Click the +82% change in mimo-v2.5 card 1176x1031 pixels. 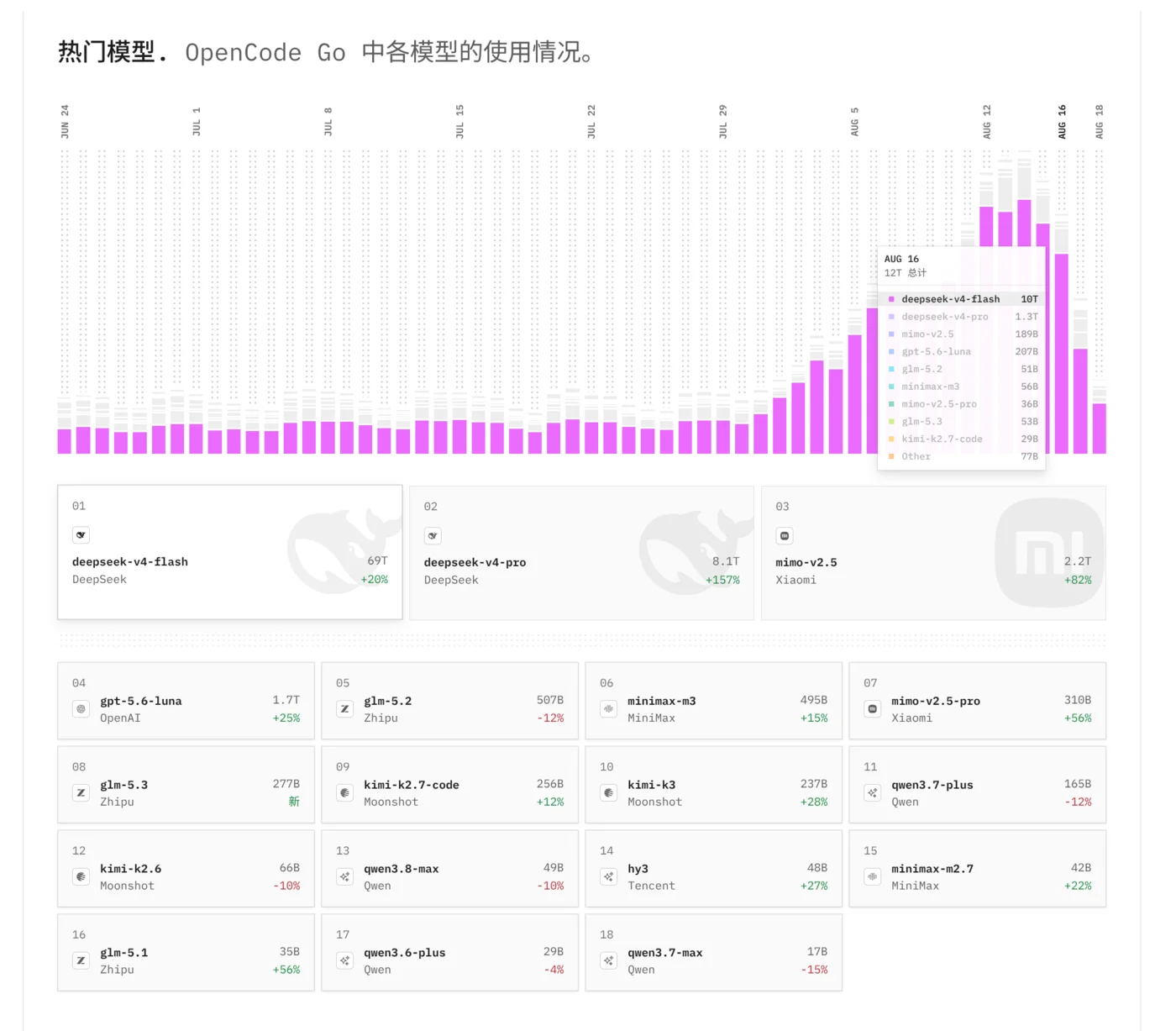pos(1078,580)
